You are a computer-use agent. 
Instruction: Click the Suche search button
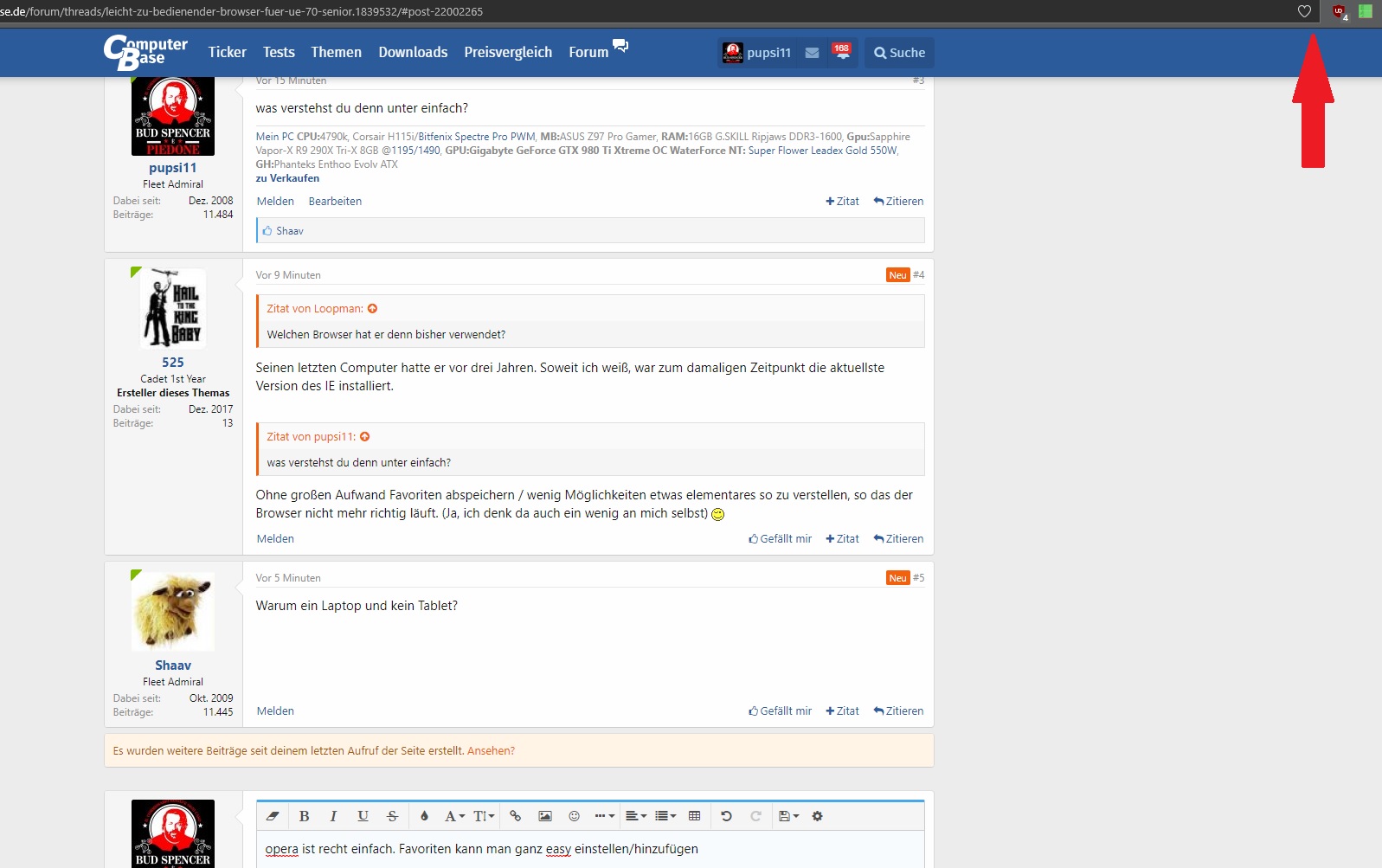pos(899,53)
